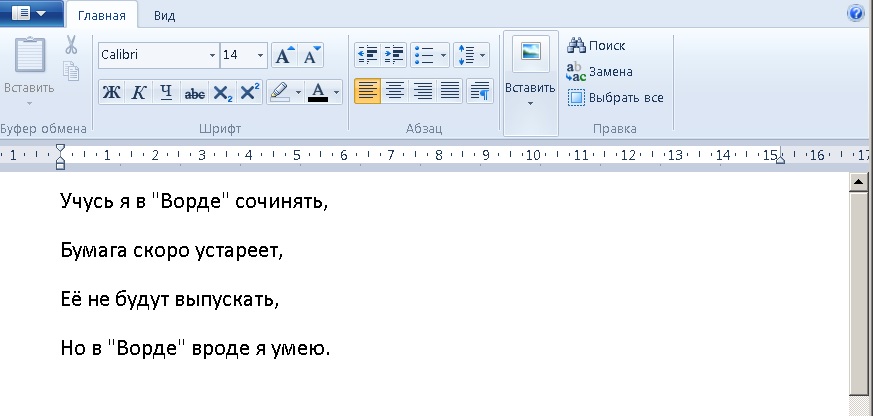Apply text highlight color marker
This screenshot has width=873, height=416.
click(279, 92)
